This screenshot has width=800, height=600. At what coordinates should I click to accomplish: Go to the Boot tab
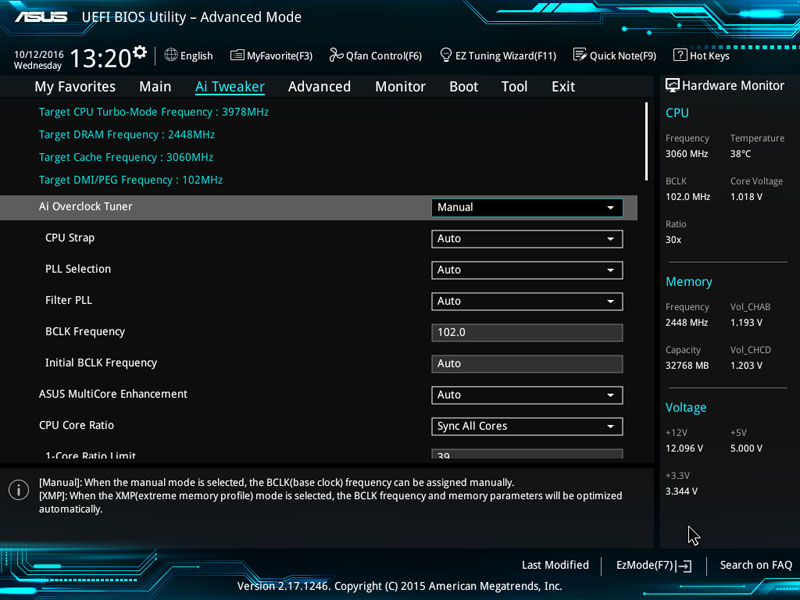click(x=463, y=87)
